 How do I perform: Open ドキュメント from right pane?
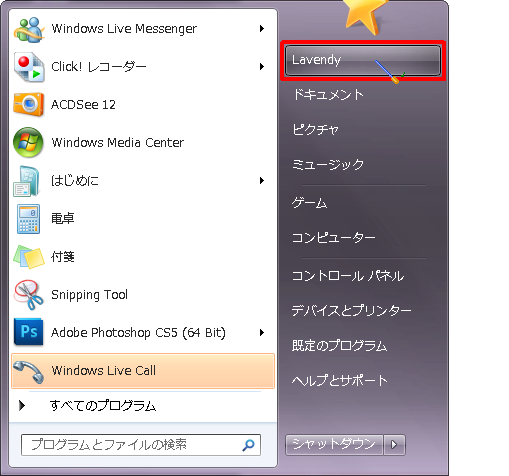point(328,95)
